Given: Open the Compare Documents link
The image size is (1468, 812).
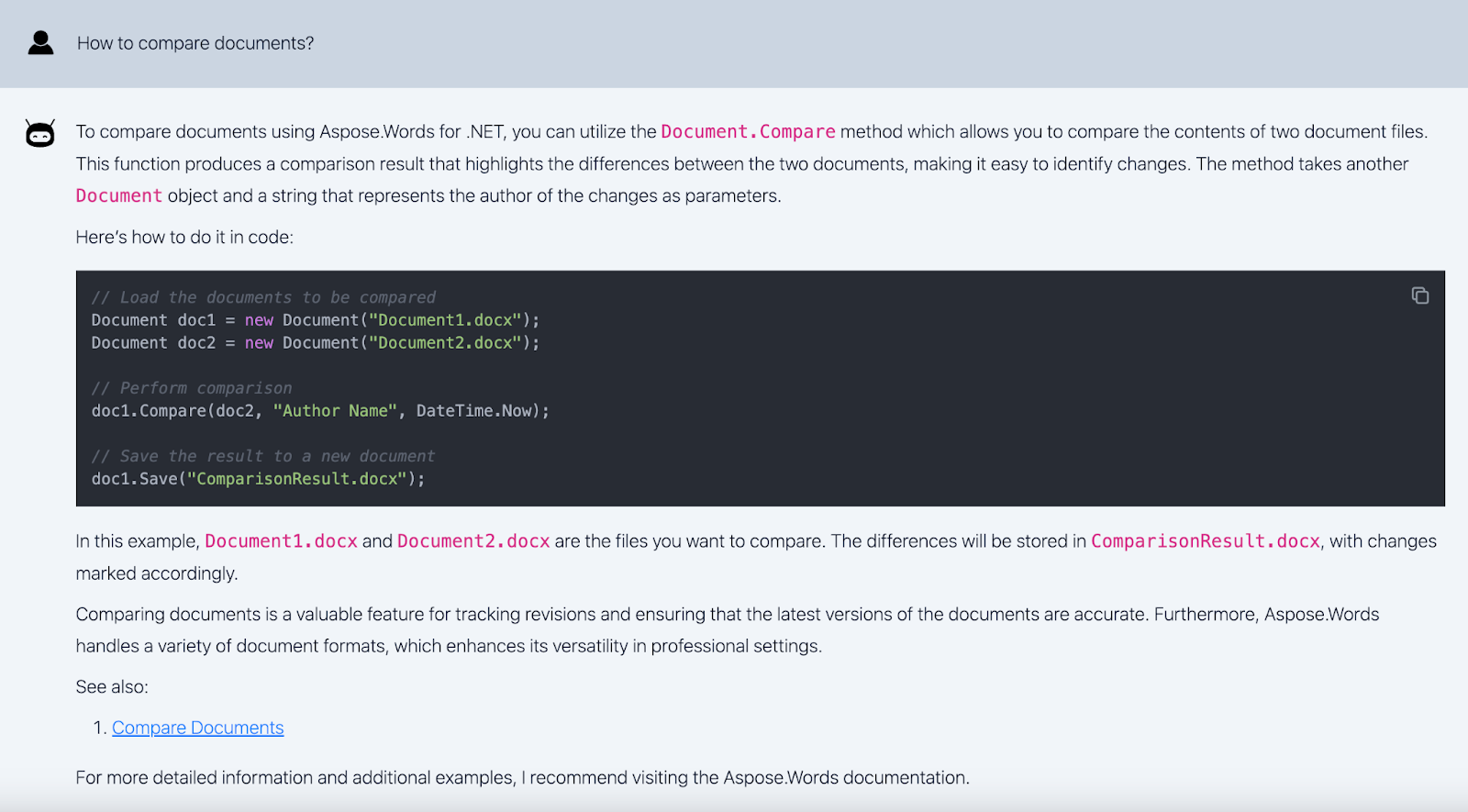Looking at the screenshot, I should [x=197, y=728].
